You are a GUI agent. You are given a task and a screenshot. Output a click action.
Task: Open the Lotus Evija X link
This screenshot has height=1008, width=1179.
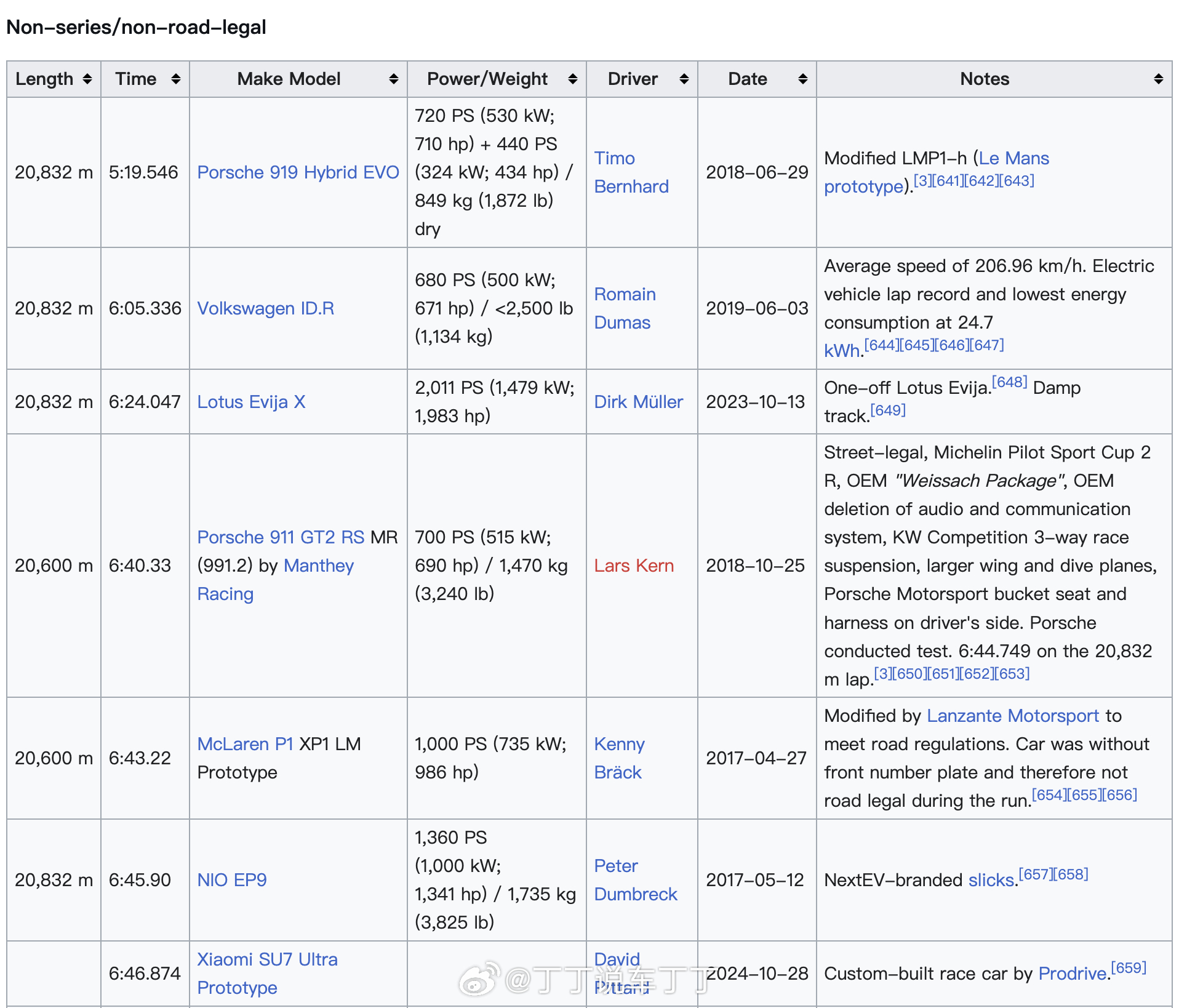[x=251, y=402]
